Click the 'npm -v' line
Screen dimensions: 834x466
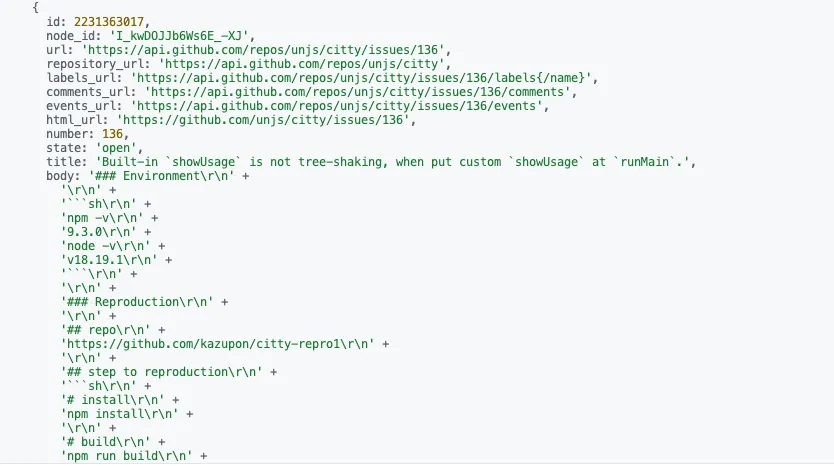tap(102, 218)
